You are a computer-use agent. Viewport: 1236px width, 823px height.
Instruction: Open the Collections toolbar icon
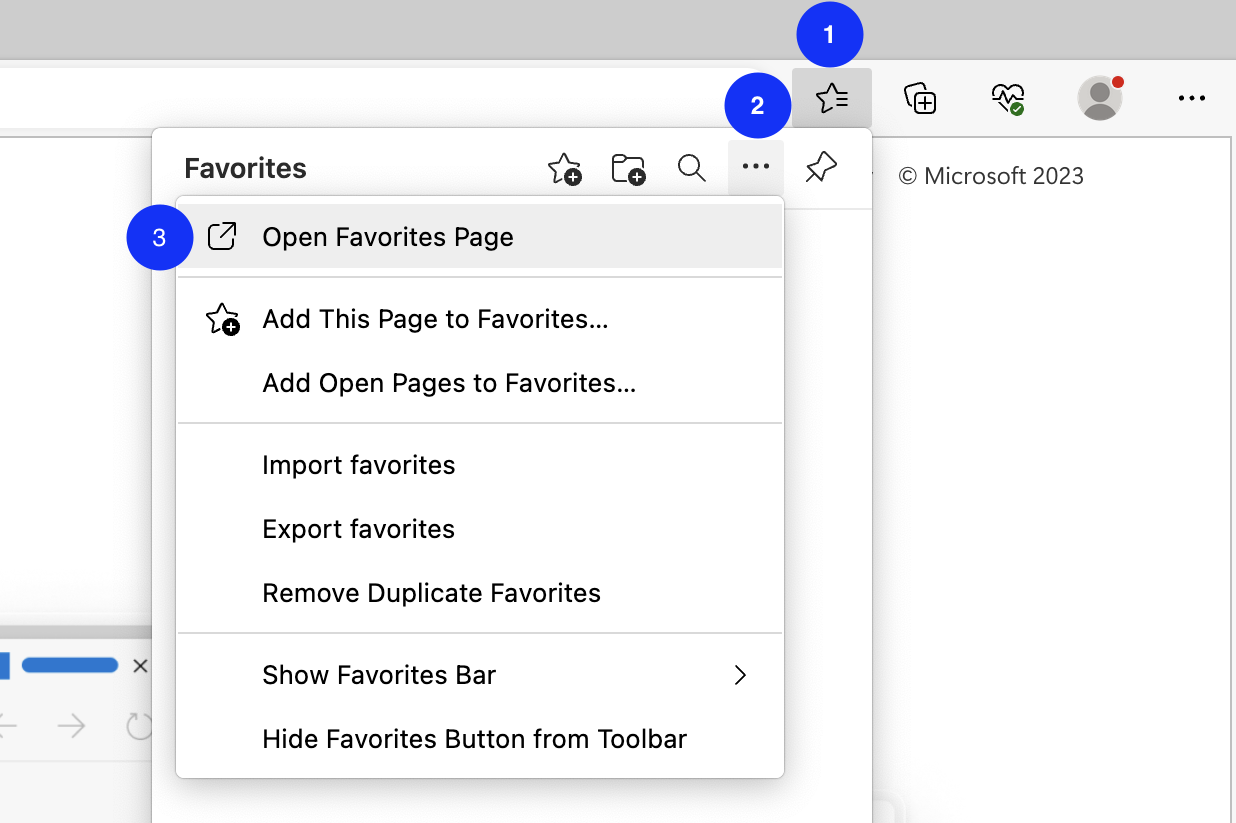coord(920,98)
